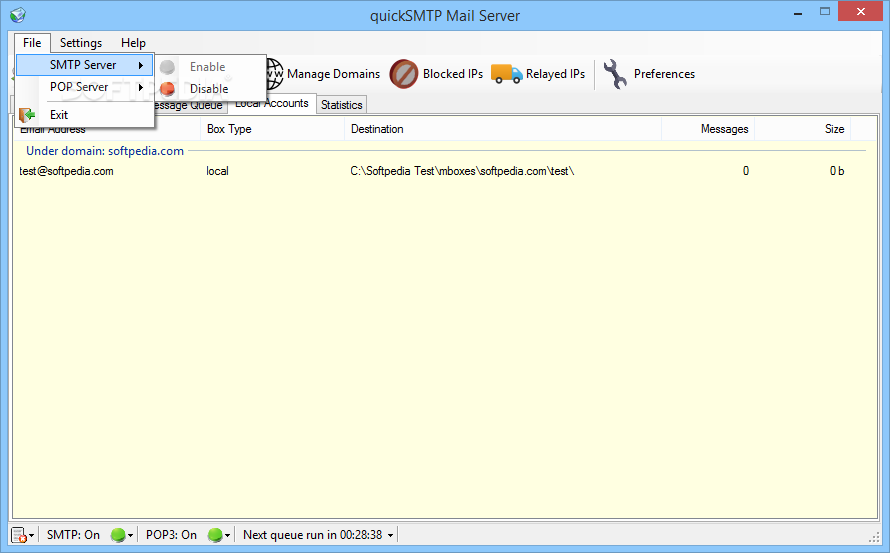Maximize the quickSMTP Mail Server window
The height and width of the screenshot is (553, 890).
click(825, 11)
